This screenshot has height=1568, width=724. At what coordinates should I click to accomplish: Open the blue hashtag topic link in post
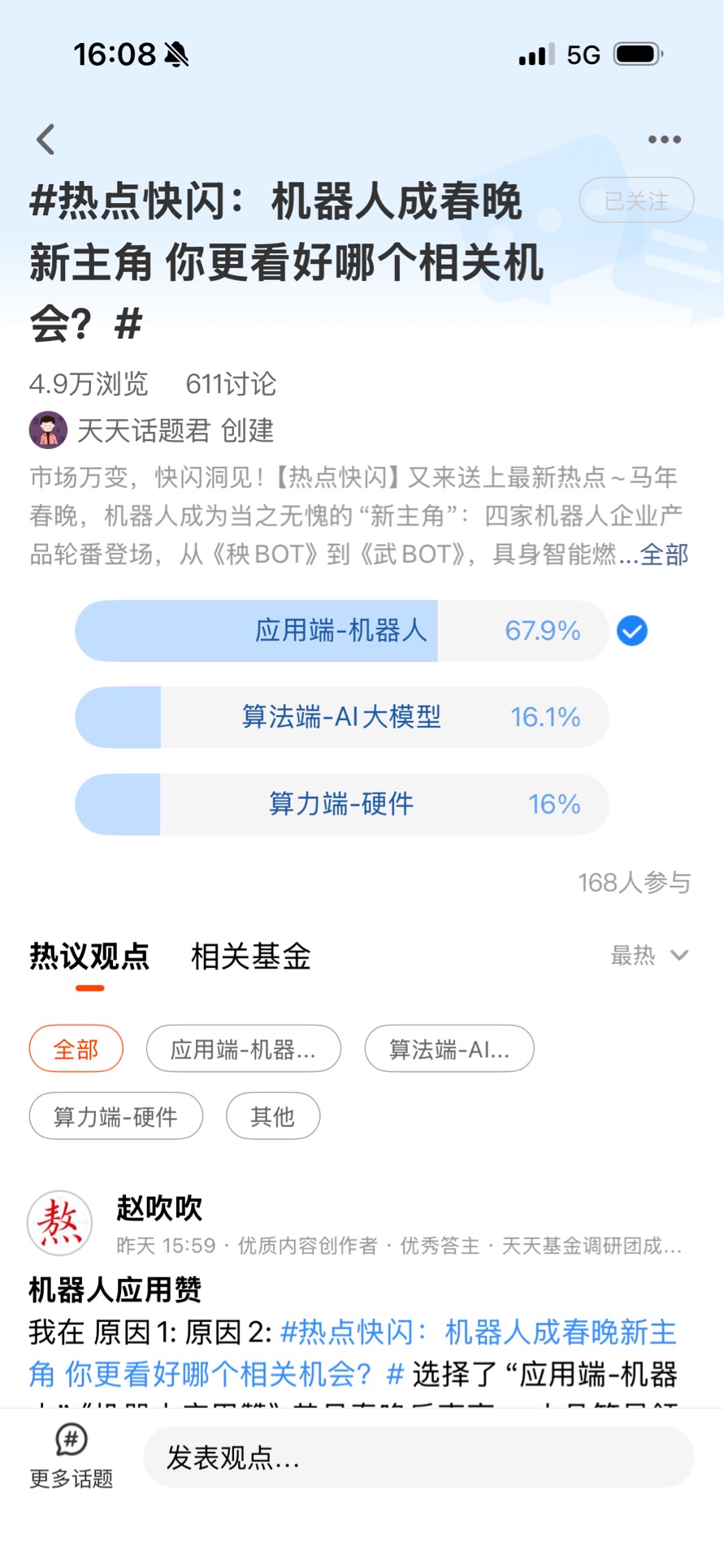(478, 1333)
